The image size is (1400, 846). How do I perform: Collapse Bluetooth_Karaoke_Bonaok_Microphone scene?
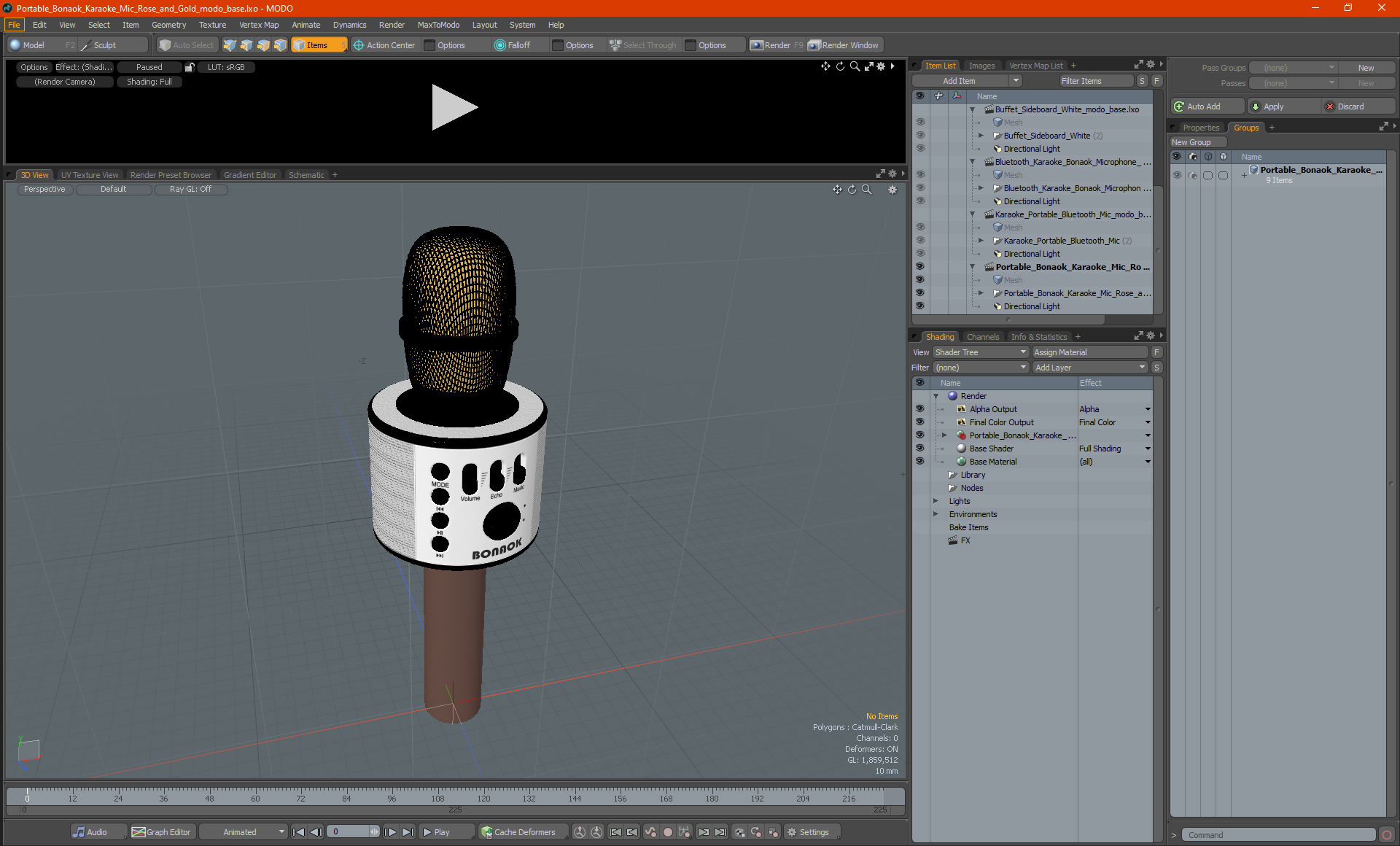coord(972,162)
